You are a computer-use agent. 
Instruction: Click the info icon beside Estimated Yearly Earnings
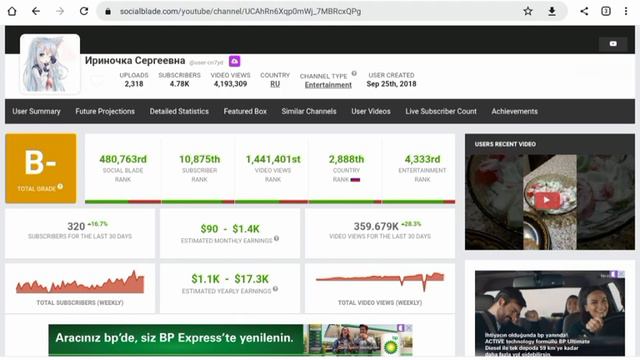276,289
